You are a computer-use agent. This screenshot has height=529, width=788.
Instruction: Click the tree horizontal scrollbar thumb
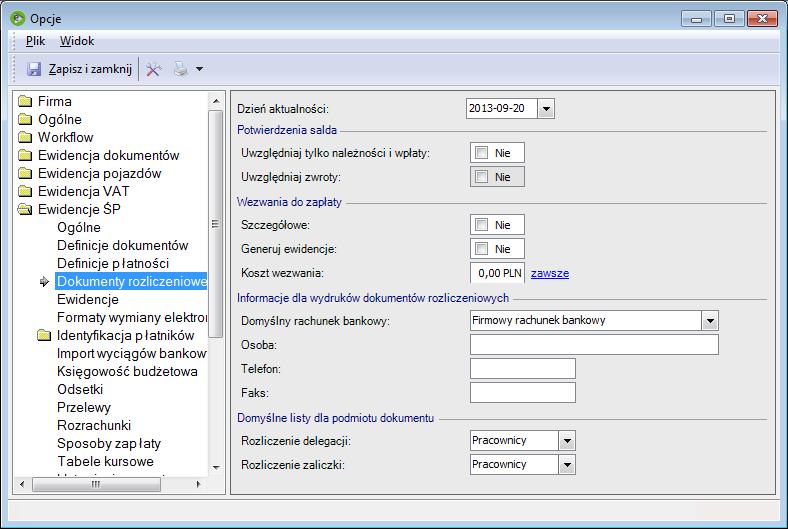click(x=96, y=484)
